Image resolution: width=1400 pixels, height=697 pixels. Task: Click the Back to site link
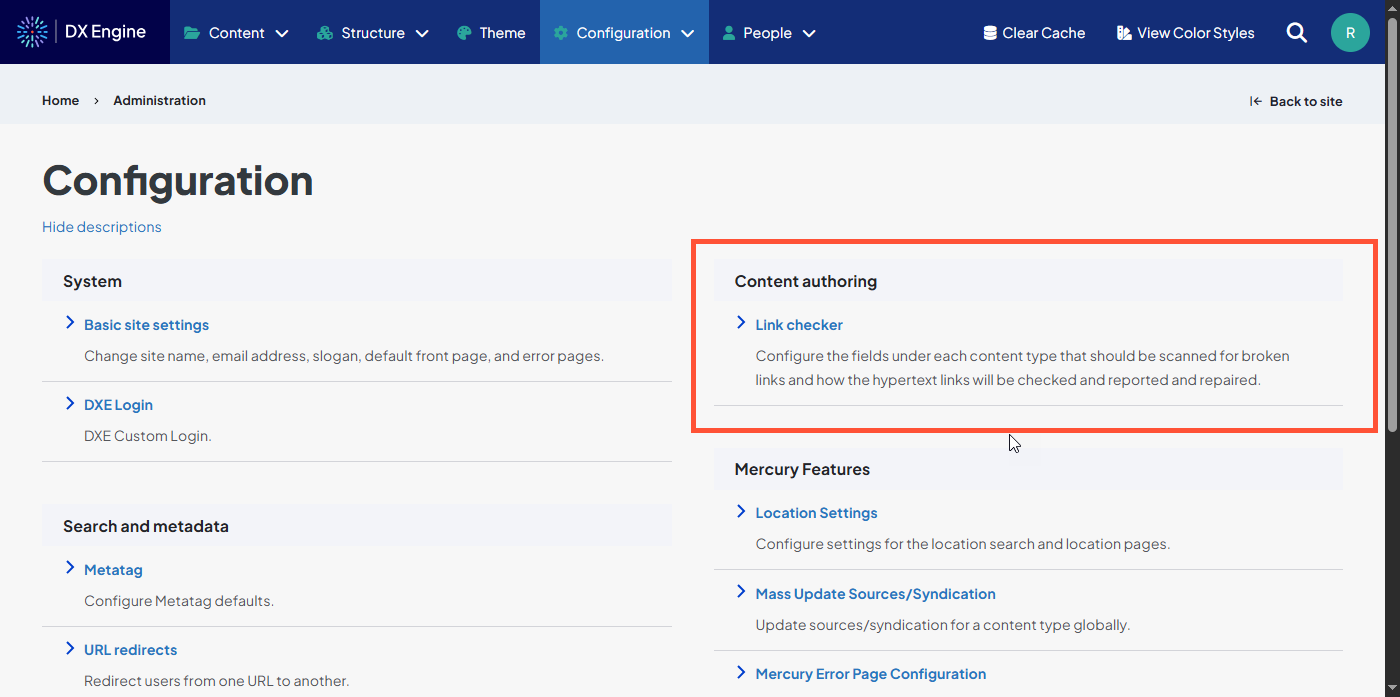(1296, 101)
